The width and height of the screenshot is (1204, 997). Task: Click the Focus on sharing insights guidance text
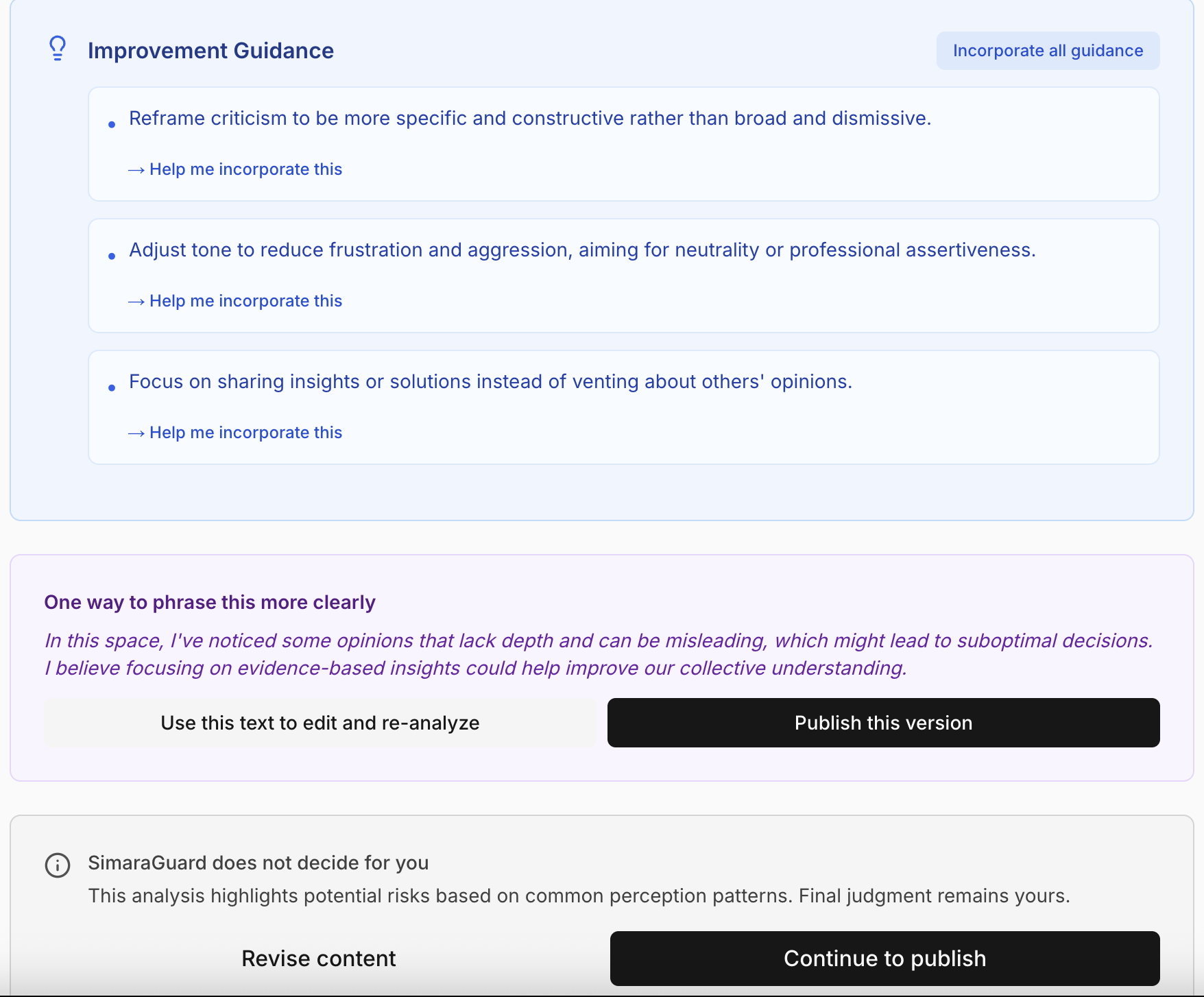(x=490, y=382)
